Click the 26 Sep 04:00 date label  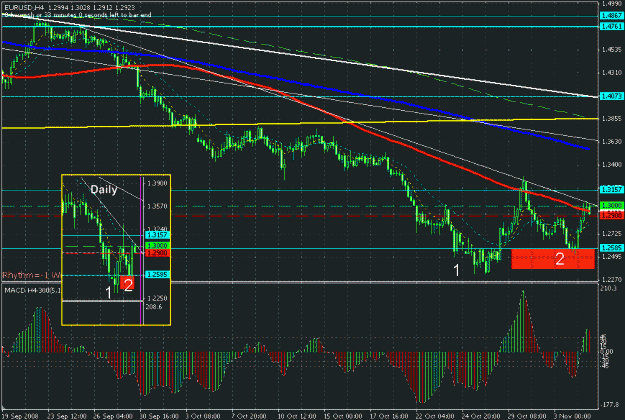pyautogui.click(x=113, y=416)
